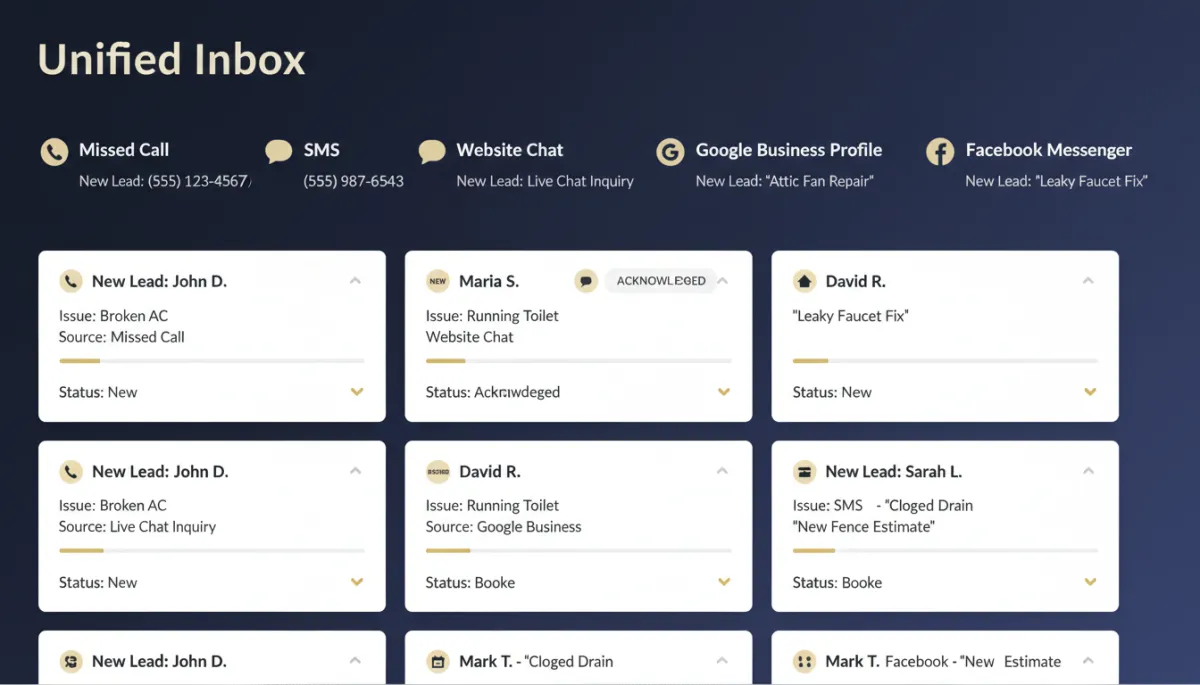Click New Lead: "Leaky Faucet Fix" under Facebook Messenger
Image resolution: width=1200 pixels, height=685 pixels.
(1056, 181)
